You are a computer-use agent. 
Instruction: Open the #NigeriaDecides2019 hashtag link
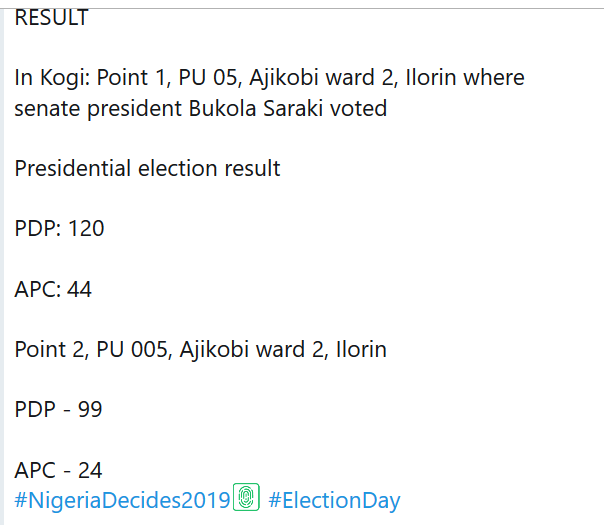coord(122,500)
